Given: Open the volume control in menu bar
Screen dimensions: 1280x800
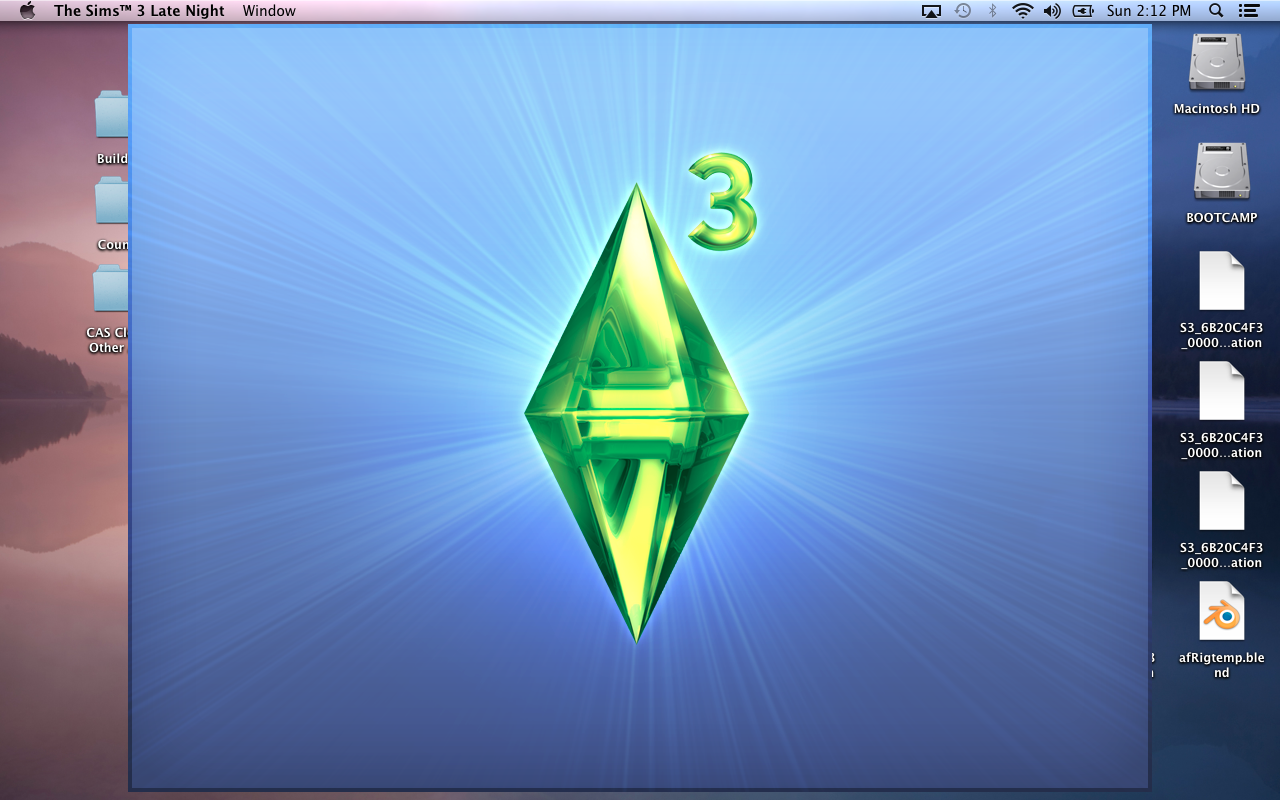Looking at the screenshot, I should coord(1052,11).
